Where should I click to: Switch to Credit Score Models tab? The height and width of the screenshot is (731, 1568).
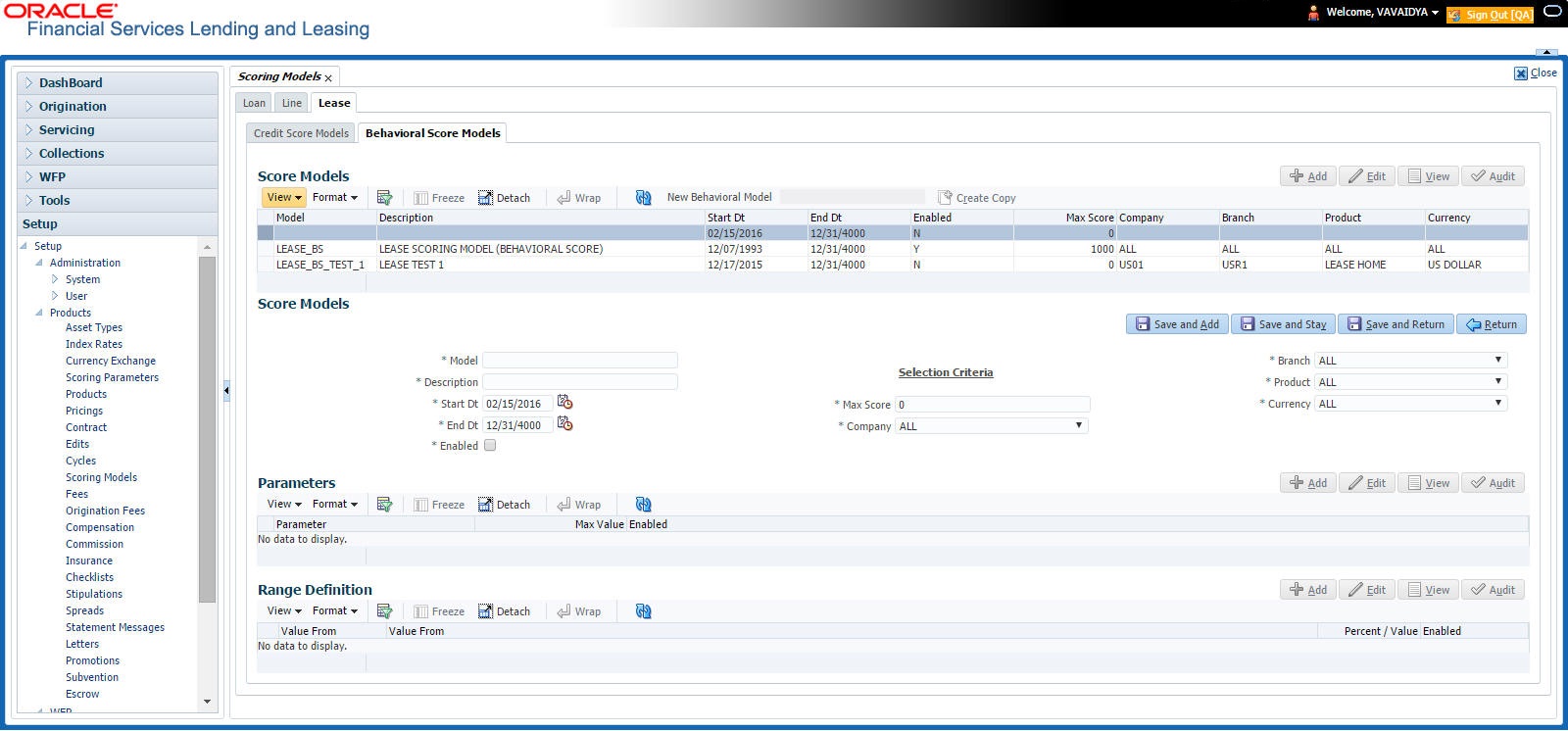pos(301,133)
